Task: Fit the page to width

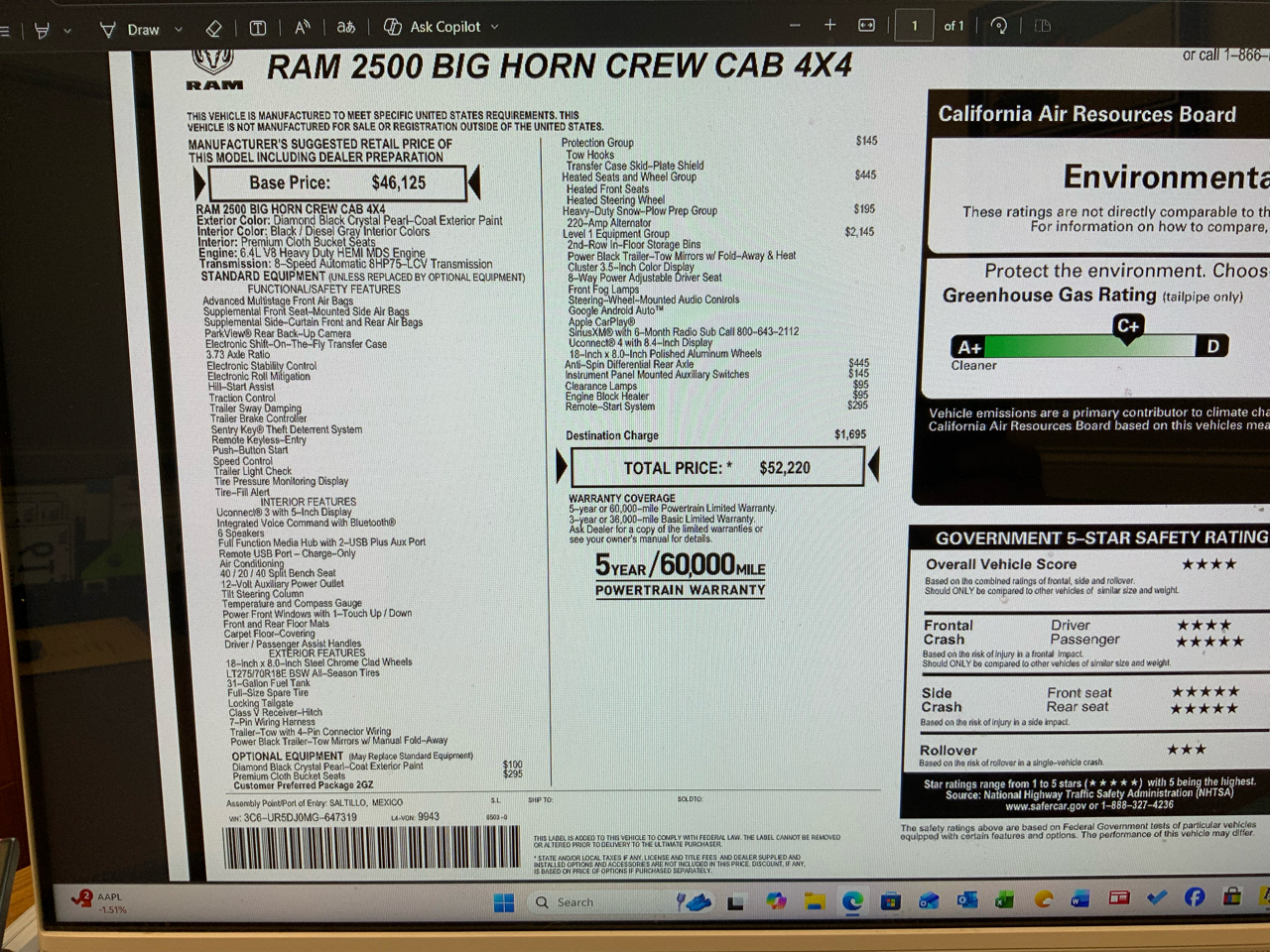Action: tap(865, 26)
